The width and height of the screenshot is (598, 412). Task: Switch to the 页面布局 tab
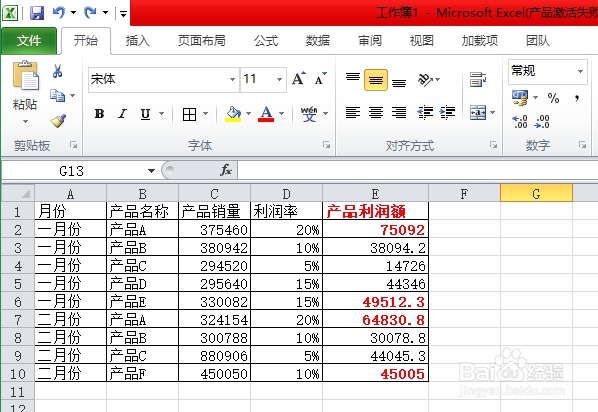pyautogui.click(x=202, y=40)
